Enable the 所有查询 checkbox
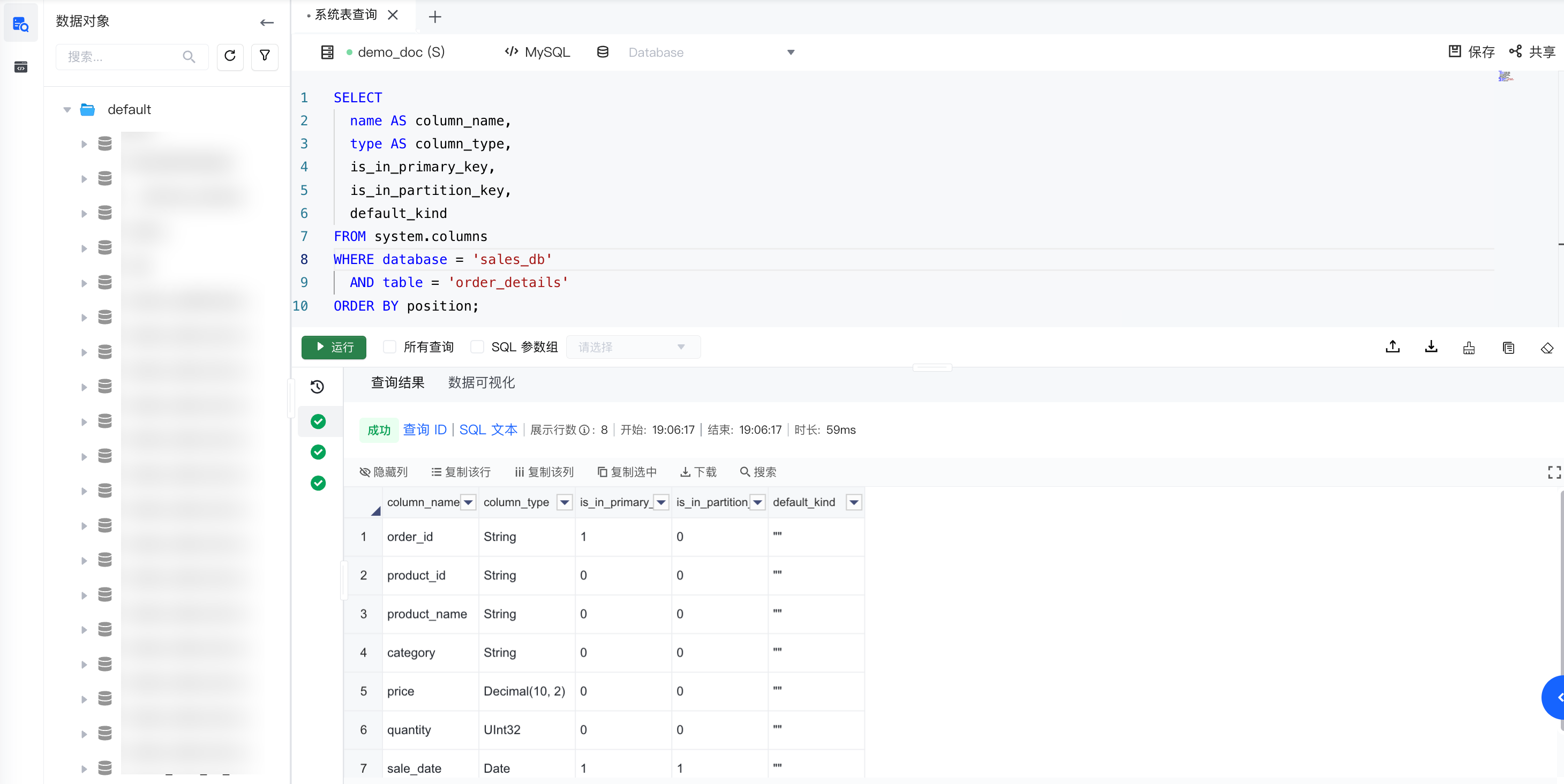Image resolution: width=1564 pixels, height=784 pixels. 390,347
